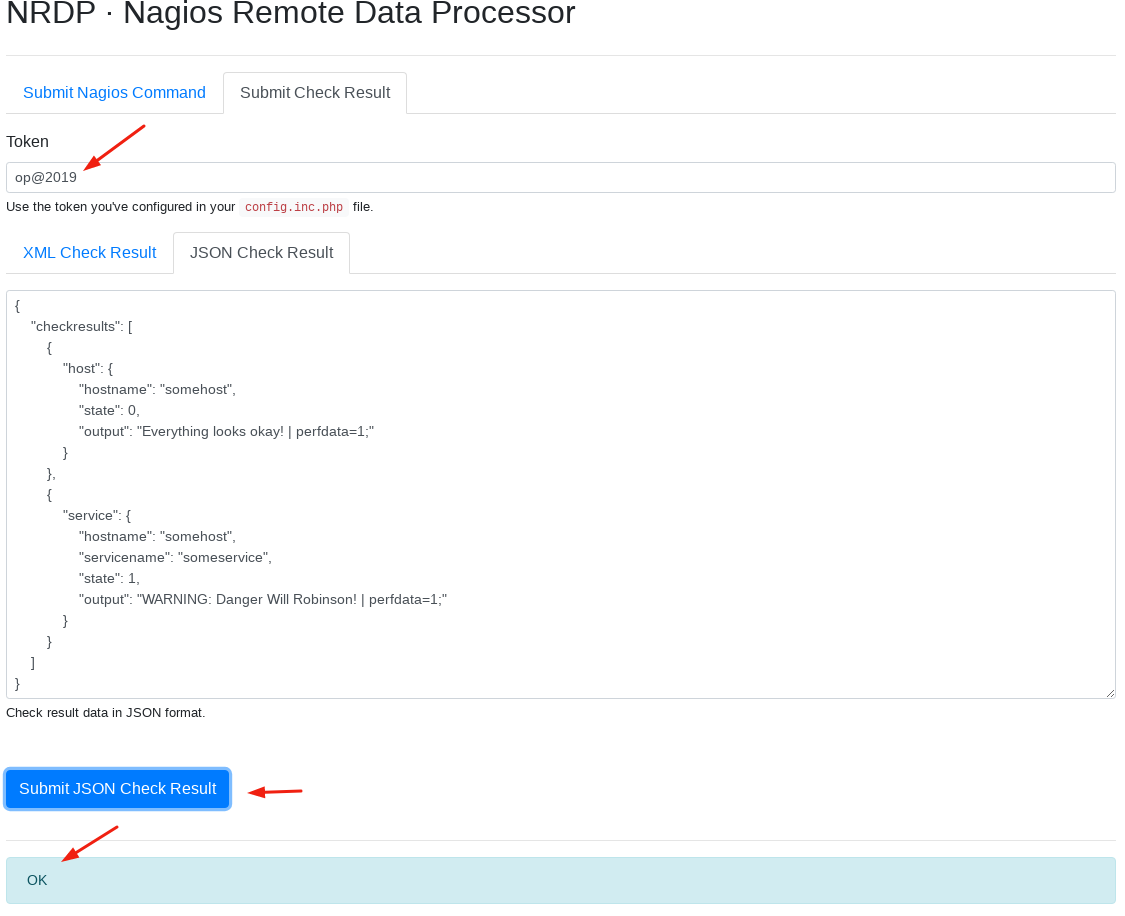Screen dimensions: 1125x916
Task: Place cursor on the "state": 1 line
Action: tap(109, 578)
